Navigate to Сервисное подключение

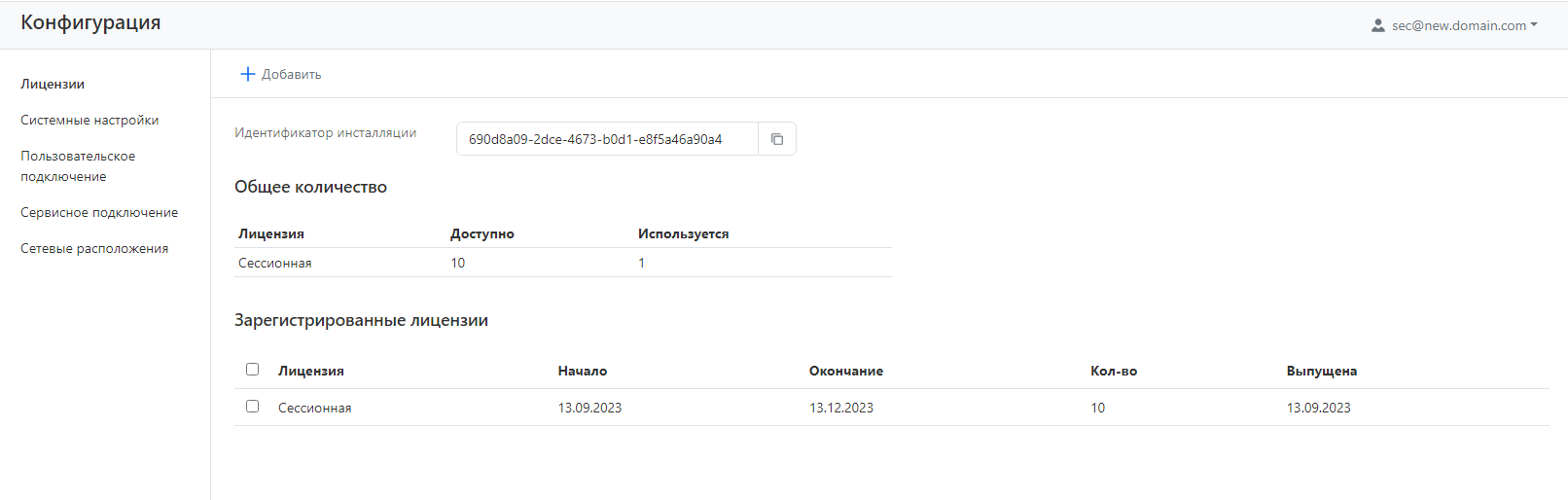coord(99,212)
